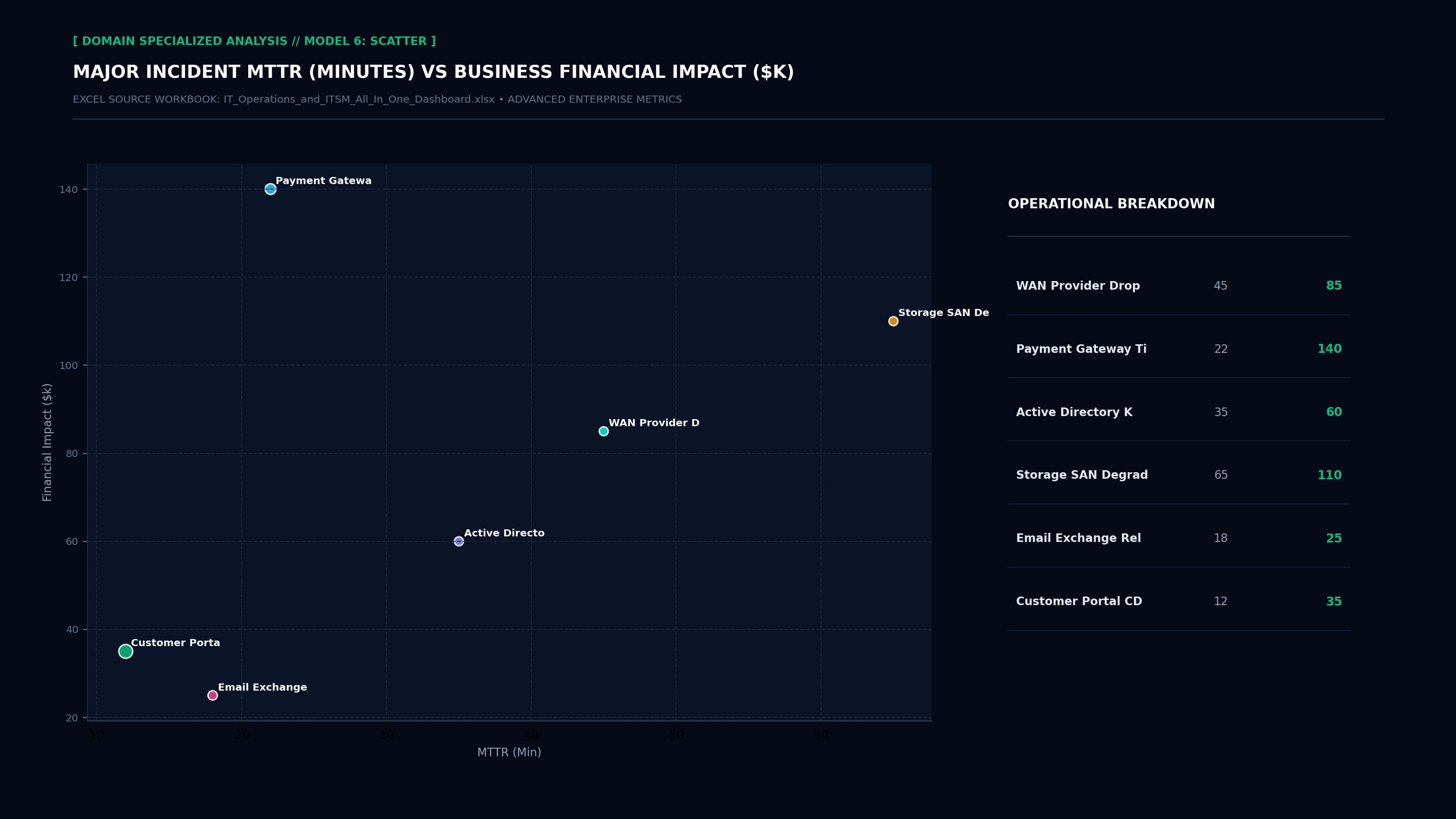
Task: Click 'WAN Provider D' chart label
Action: click(654, 423)
